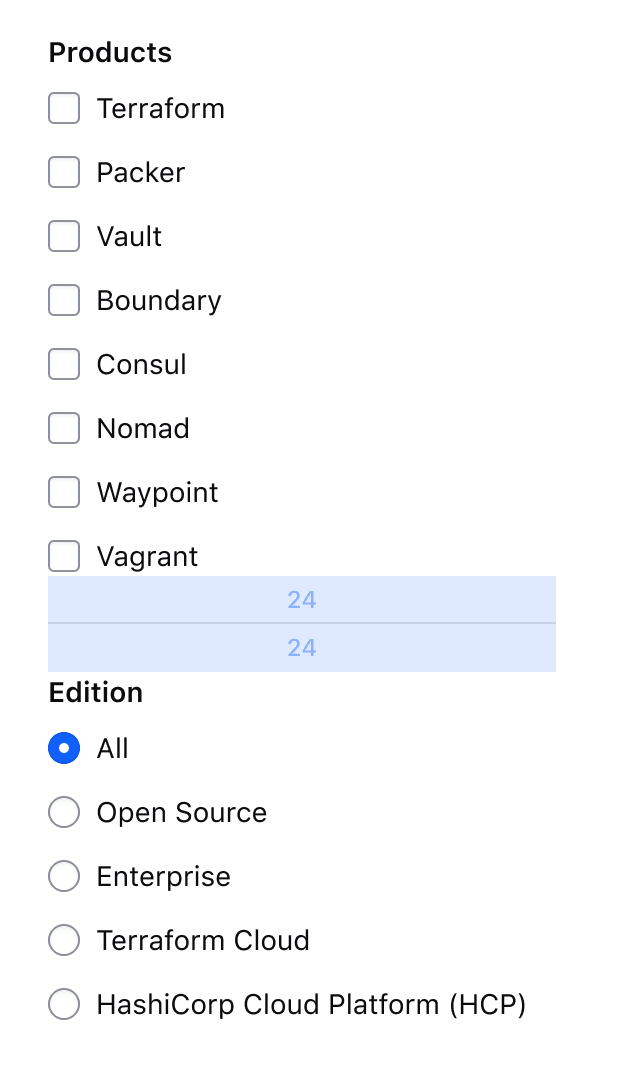This screenshot has width=624, height=1072.
Task: Toggle the Waypoint checkbox on
Action: [63, 492]
